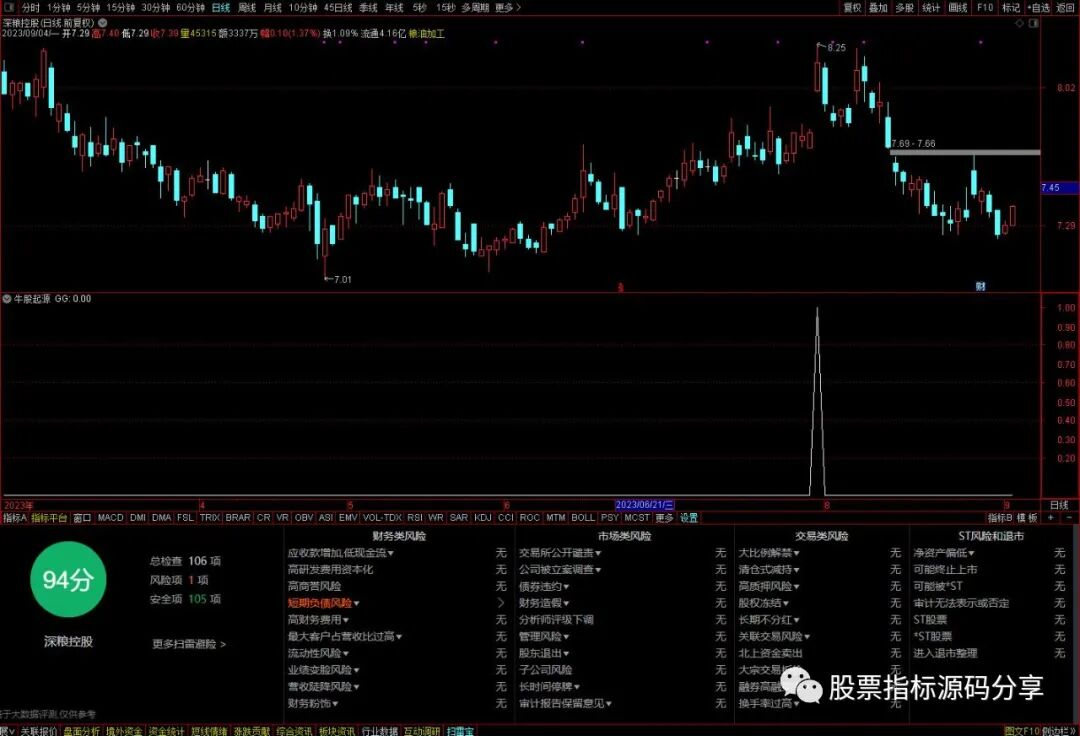Click the 日线 label on time axis
1080x736 pixels.
point(1059,505)
